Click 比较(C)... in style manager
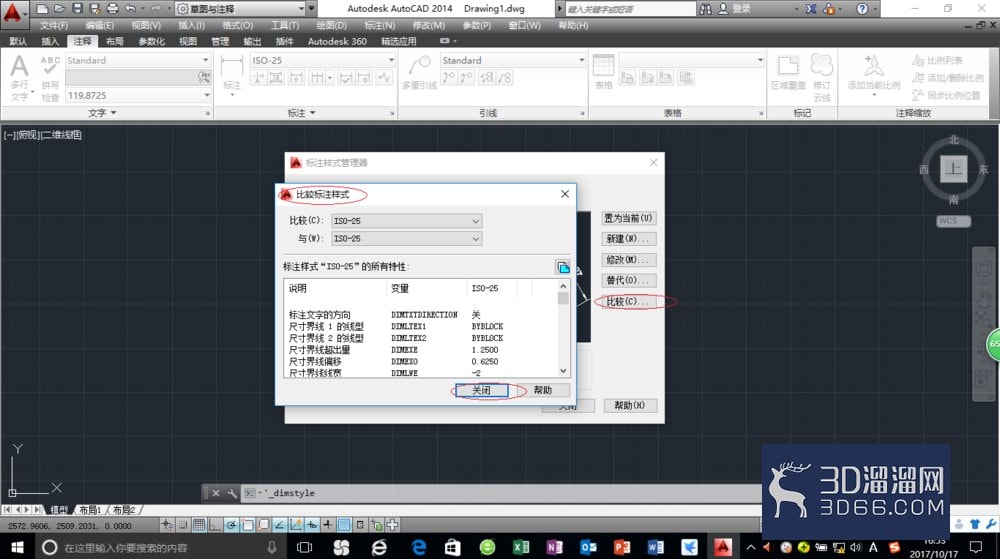Viewport: 1000px width, 559px height. pos(628,301)
